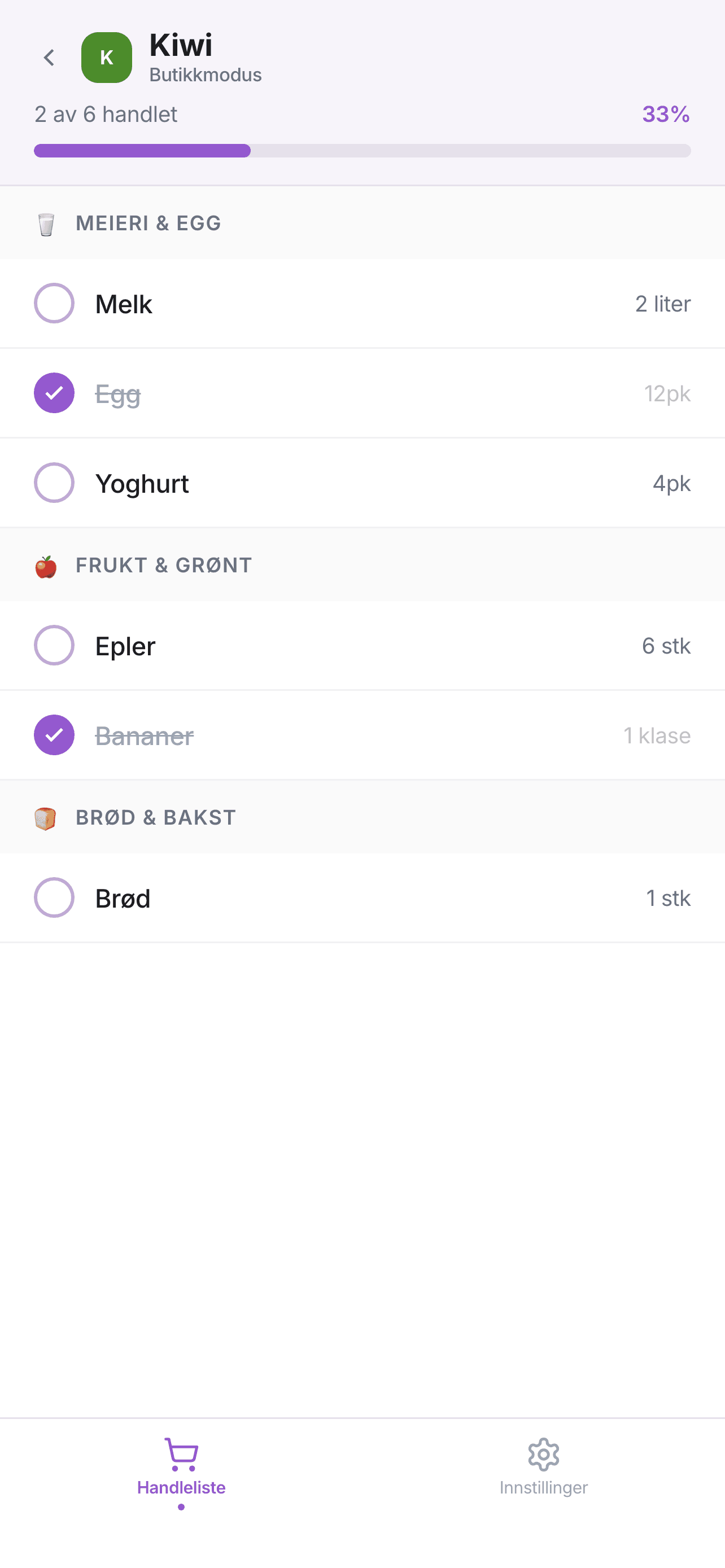Screen dimensions: 725x1568
Task: Tap the Kiwi store title
Action: coord(181,45)
